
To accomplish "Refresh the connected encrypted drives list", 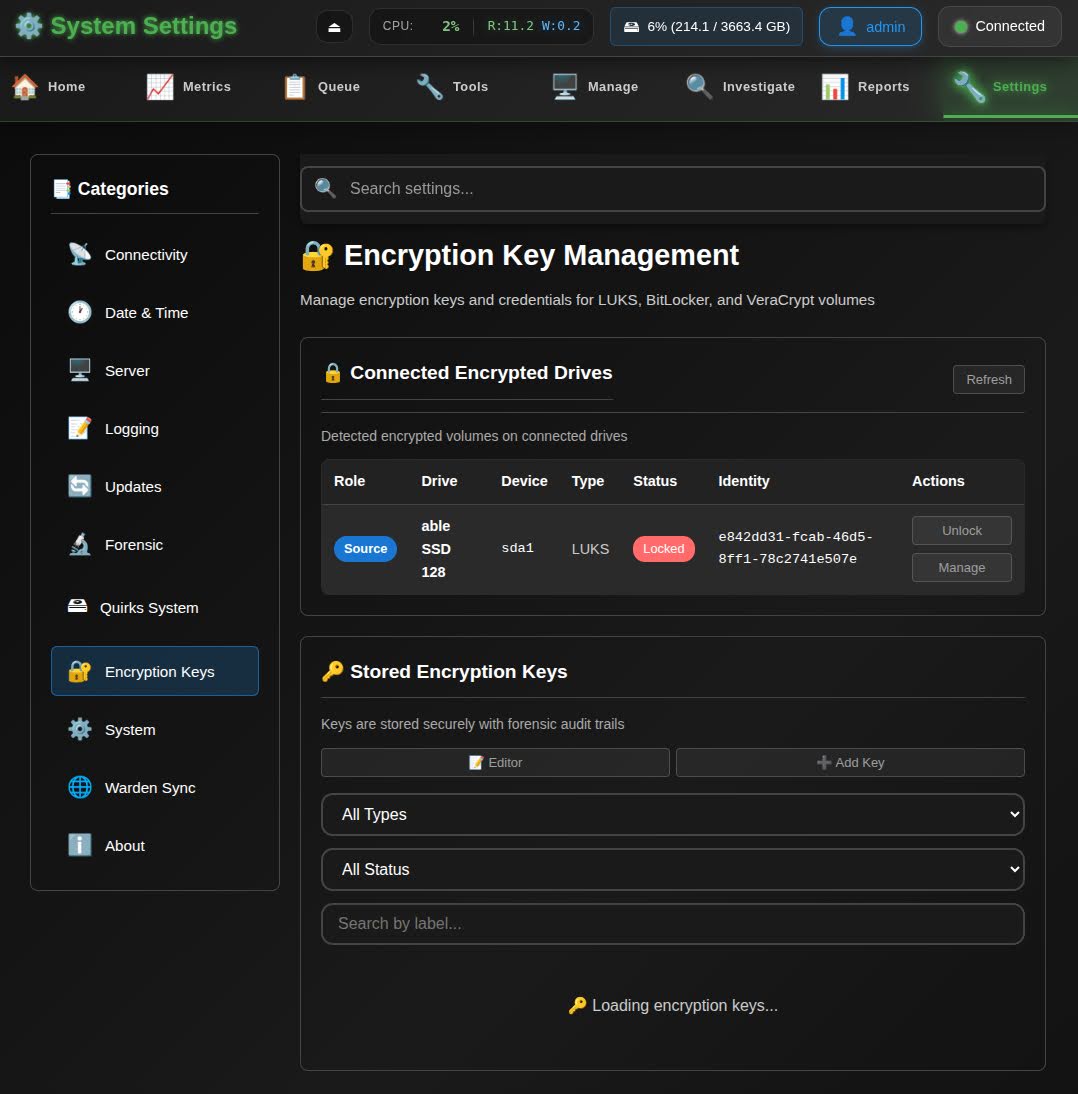I will pos(989,380).
